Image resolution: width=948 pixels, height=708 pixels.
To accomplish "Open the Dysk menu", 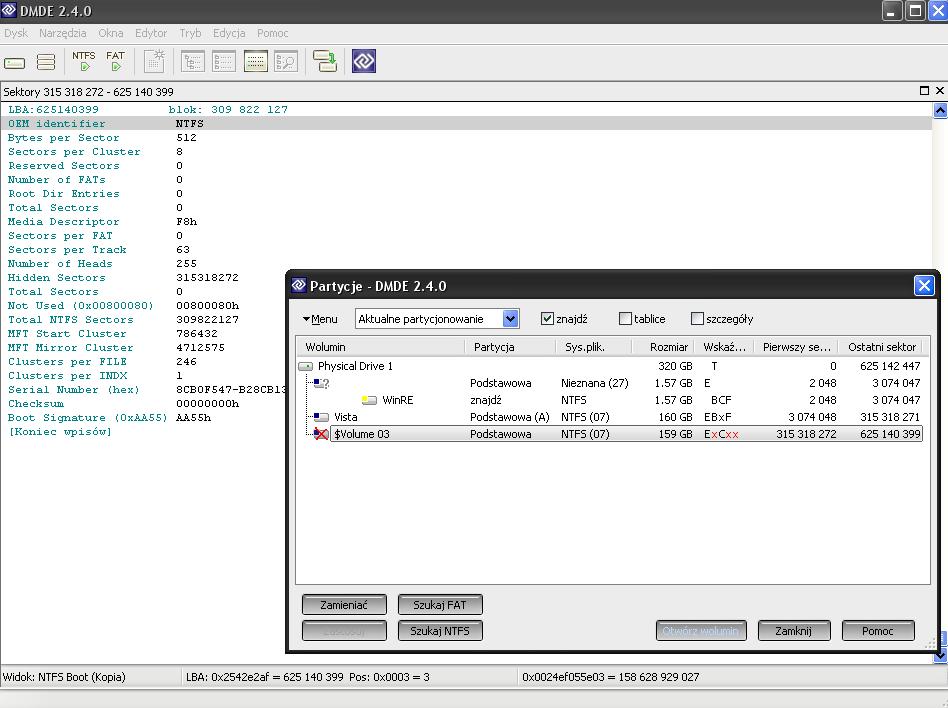I will [x=16, y=33].
